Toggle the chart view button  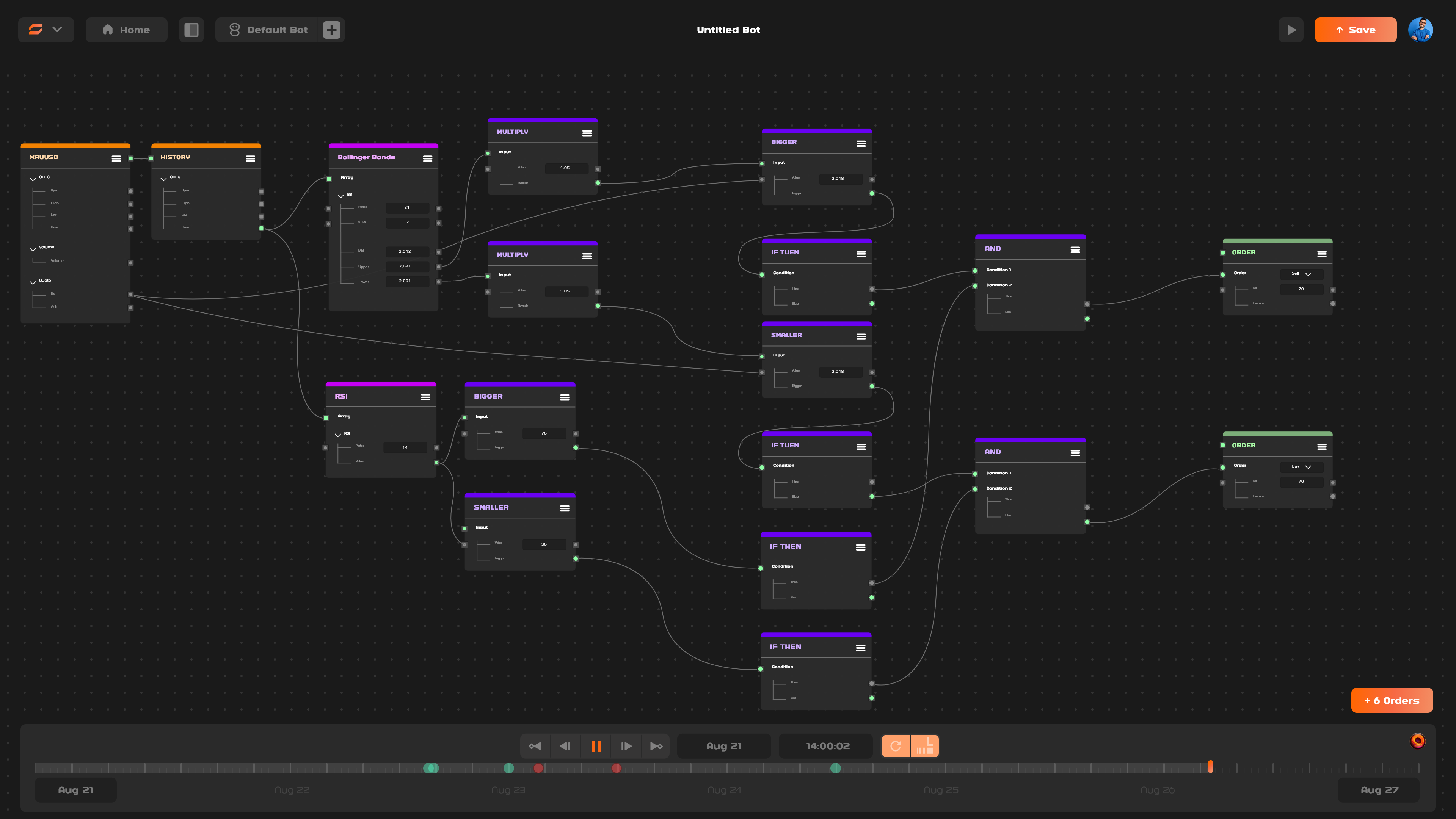coord(925,746)
